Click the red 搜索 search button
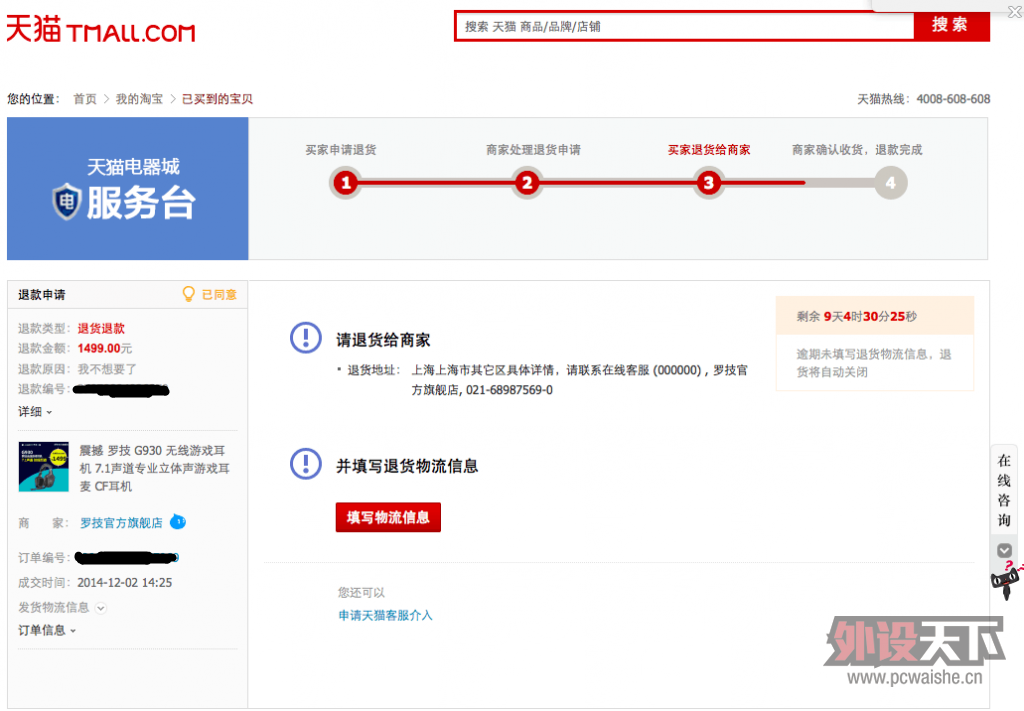The image size is (1024, 711). (951, 25)
